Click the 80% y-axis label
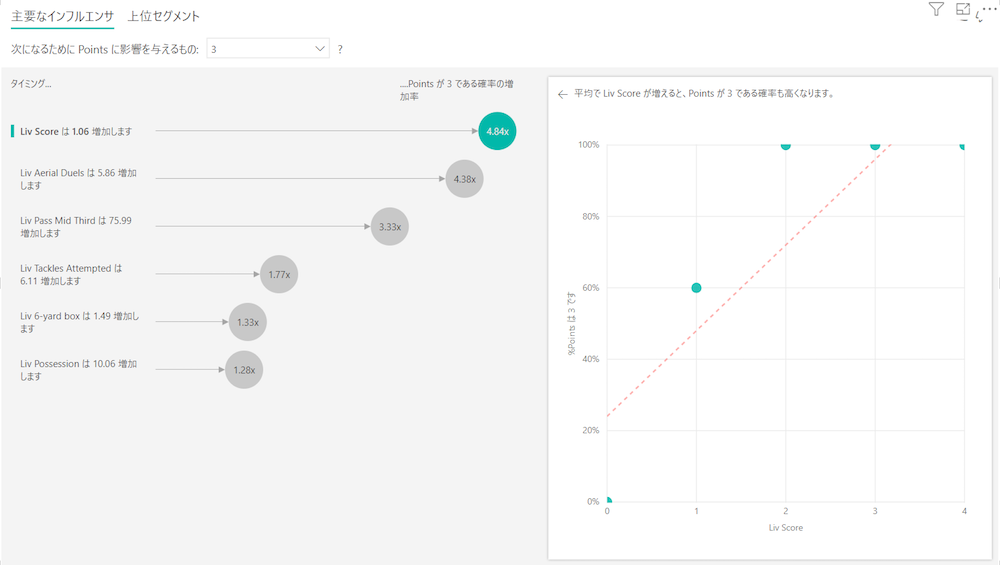The width and height of the screenshot is (1000, 565). [x=591, y=216]
